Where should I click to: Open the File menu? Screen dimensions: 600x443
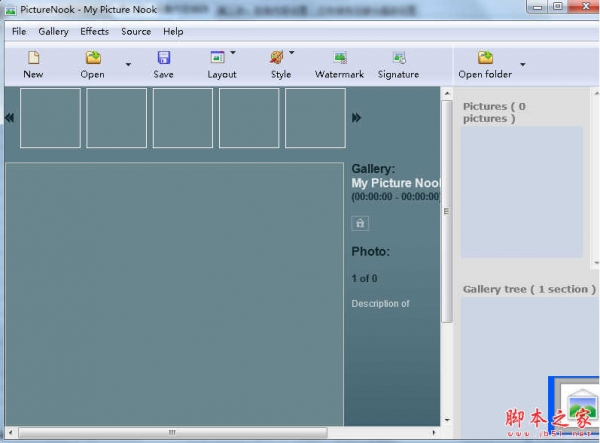pyautogui.click(x=19, y=31)
